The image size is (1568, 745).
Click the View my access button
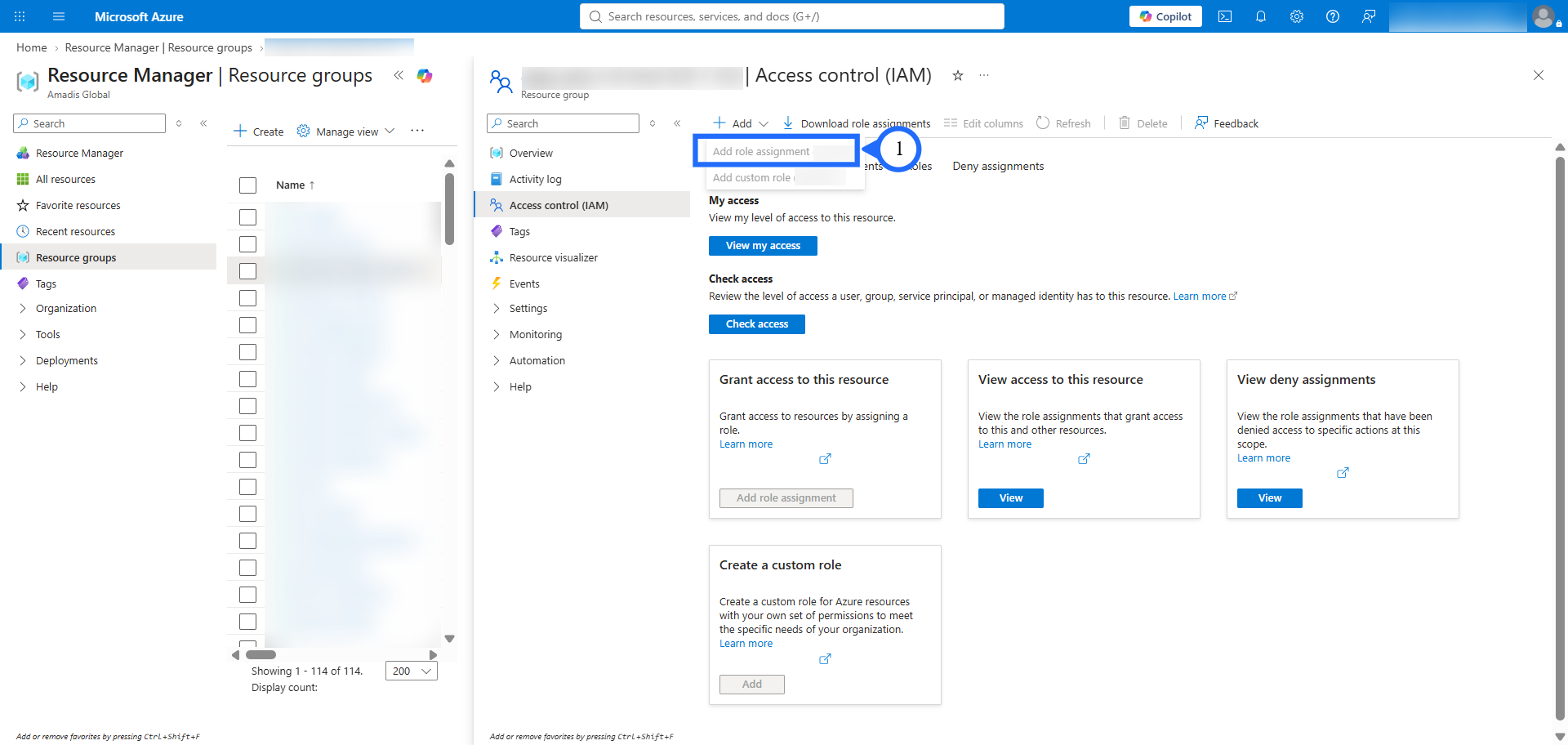point(763,245)
